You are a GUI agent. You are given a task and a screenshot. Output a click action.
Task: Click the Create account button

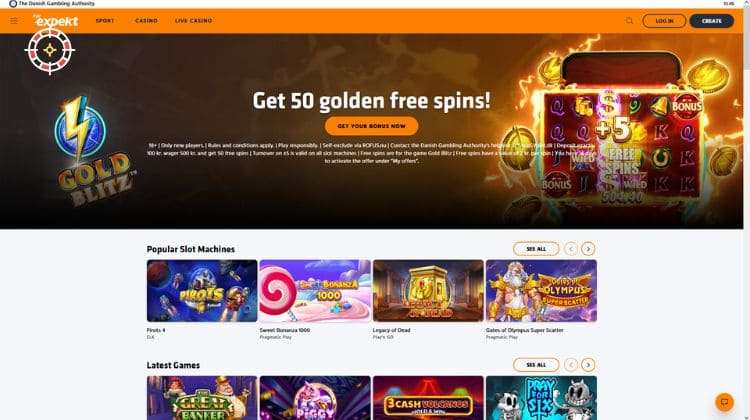pyautogui.click(x=711, y=21)
